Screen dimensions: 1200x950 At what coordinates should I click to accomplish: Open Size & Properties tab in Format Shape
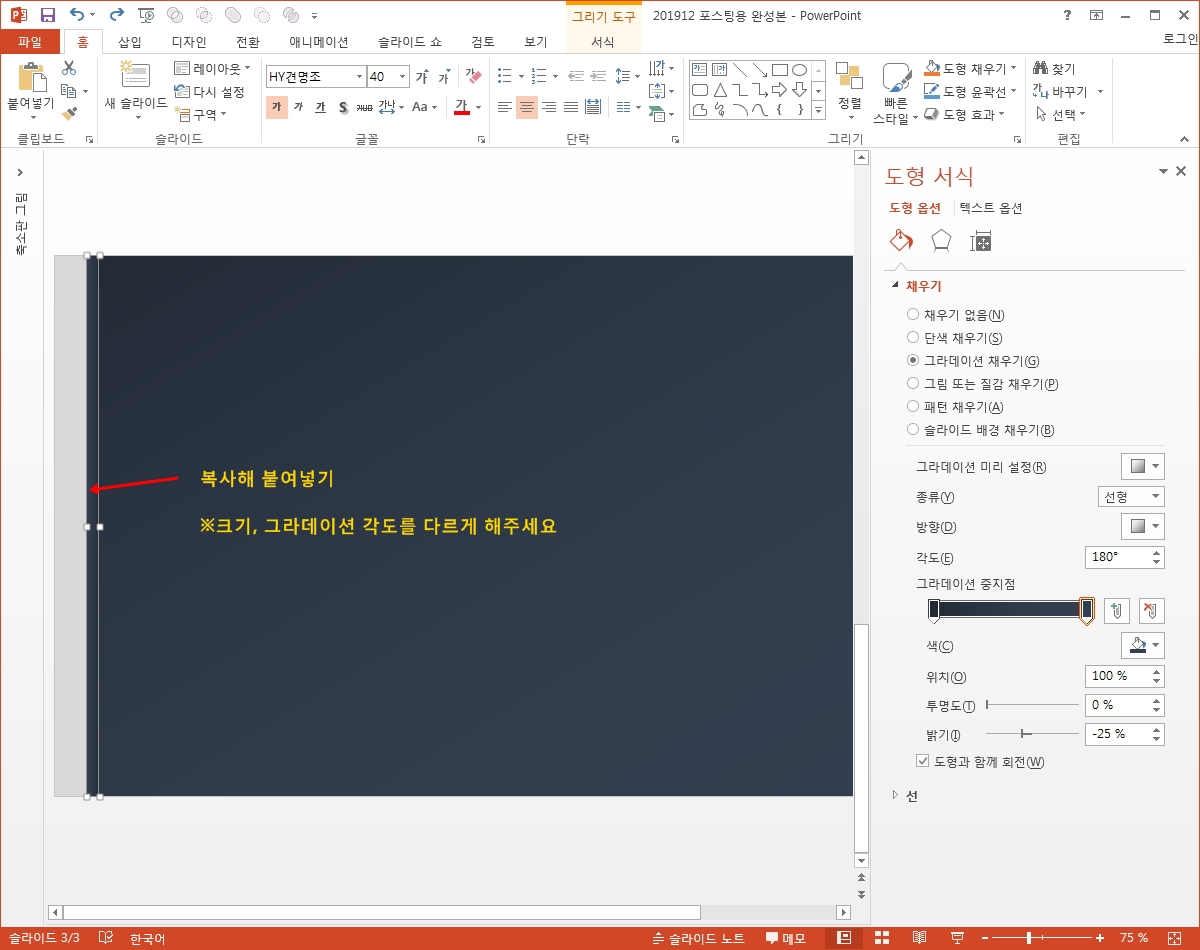981,241
